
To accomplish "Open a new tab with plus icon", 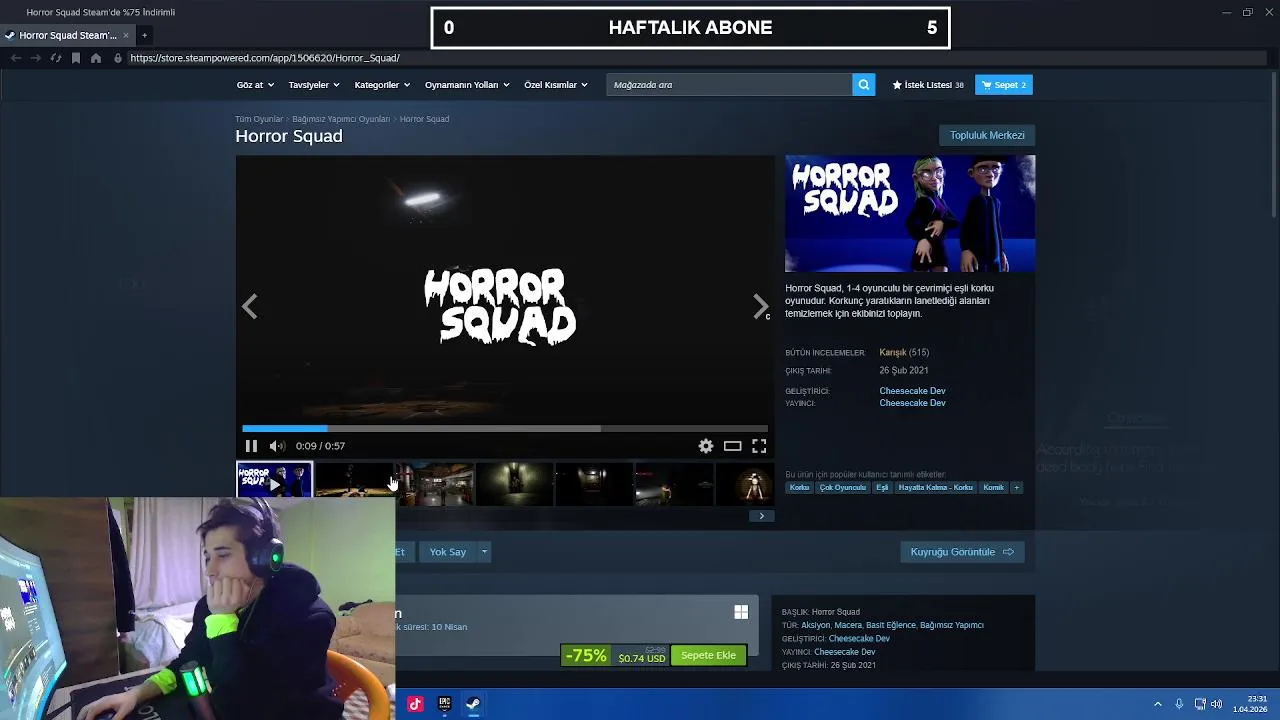I will click(x=144, y=35).
